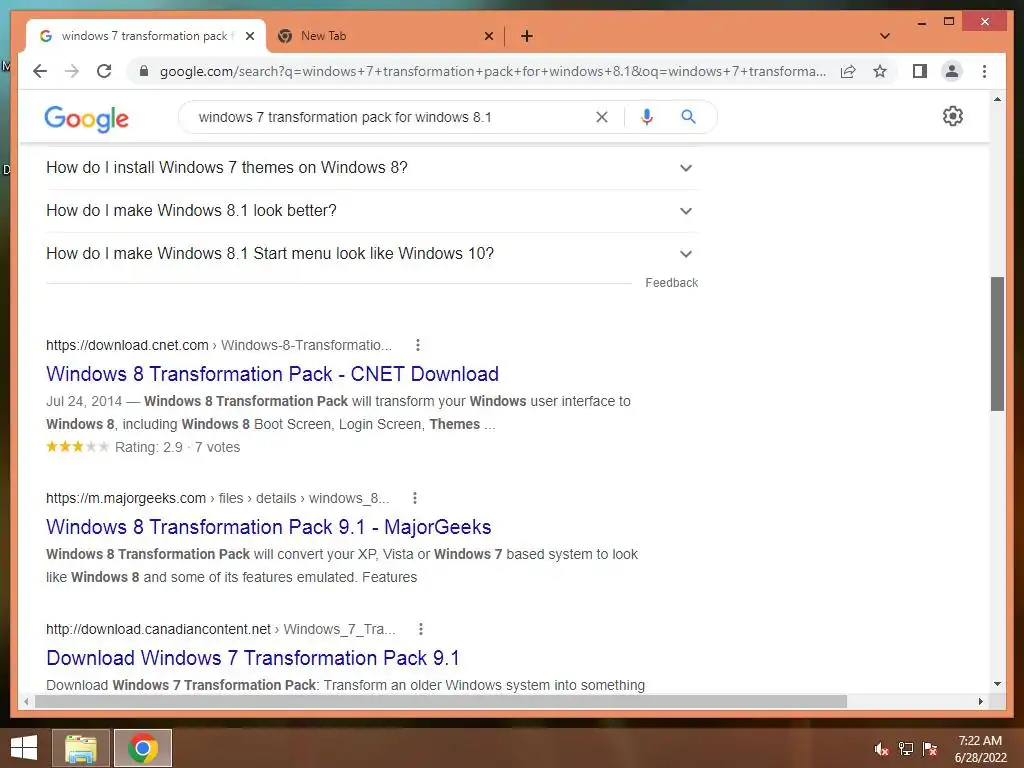The width and height of the screenshot is (1024, 768).
Task: Open the taskbar clock showing 7:22 AM
Action: point(980,749)
